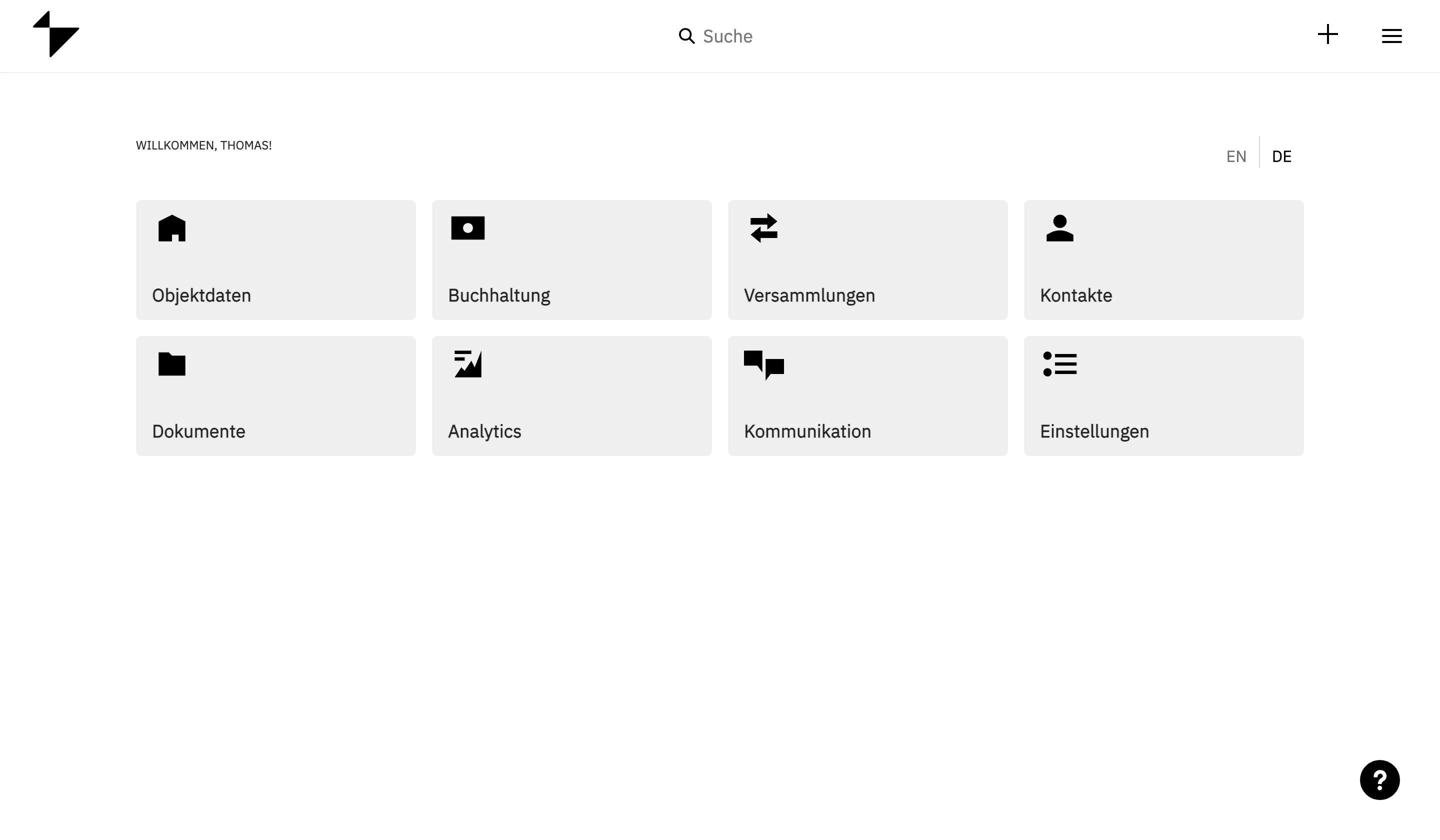Go home via the logo

(56, 34)
